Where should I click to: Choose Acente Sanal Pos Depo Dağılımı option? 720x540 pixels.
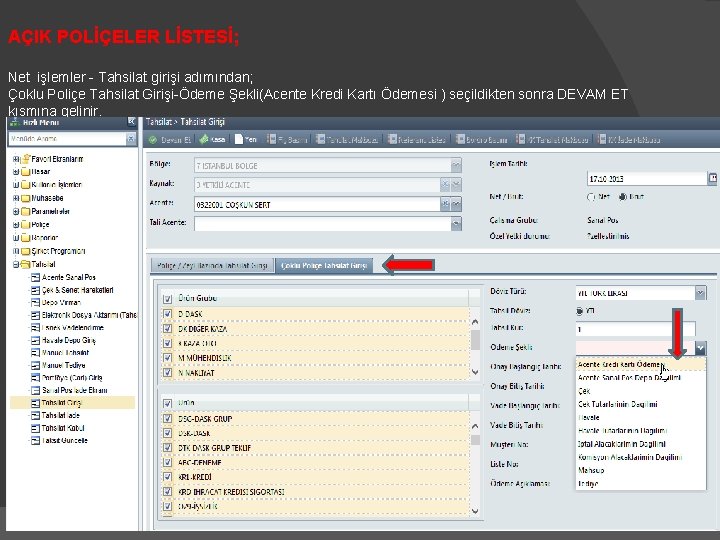tap(641, 377)
